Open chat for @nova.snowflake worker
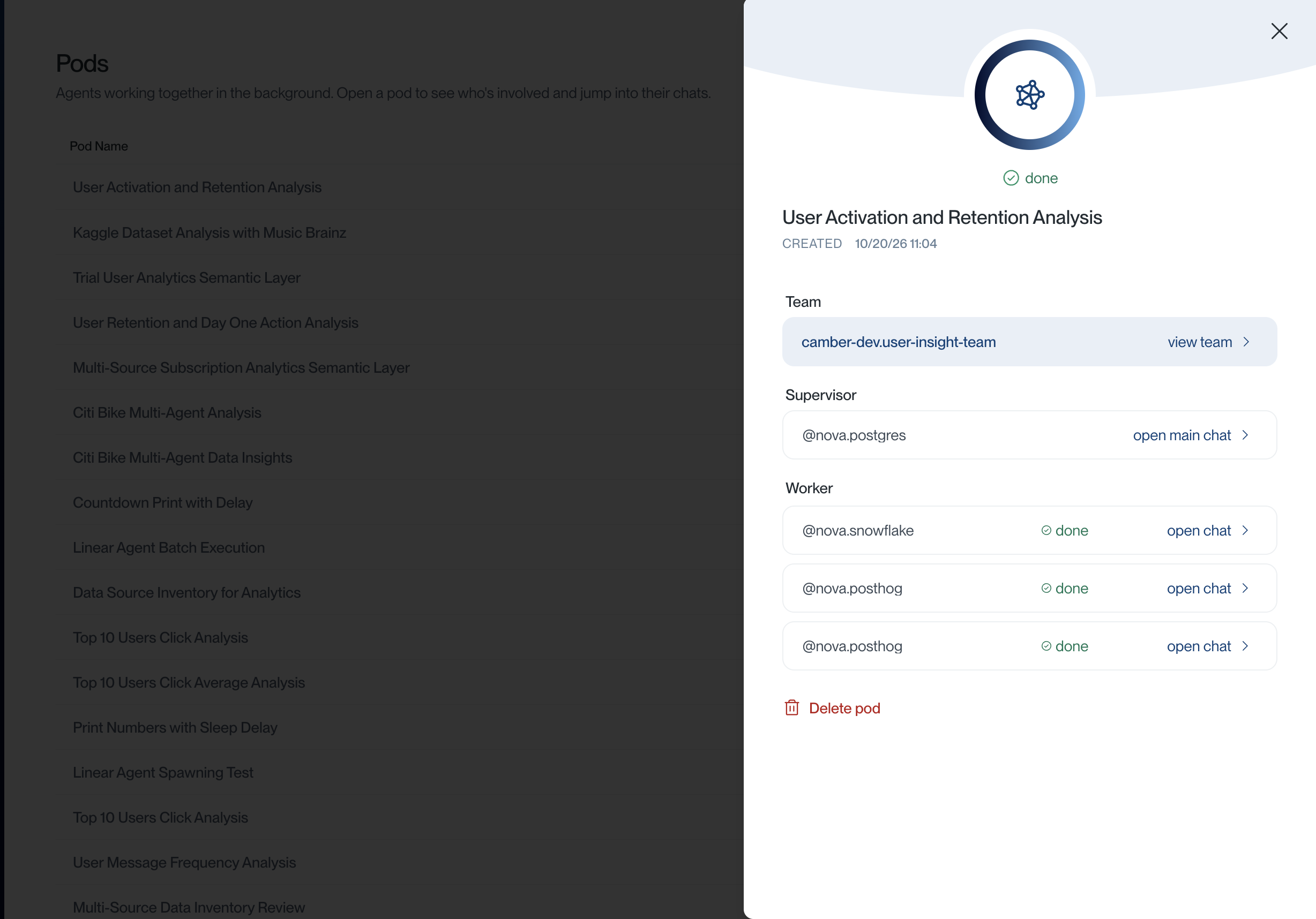 [1199, 531]
